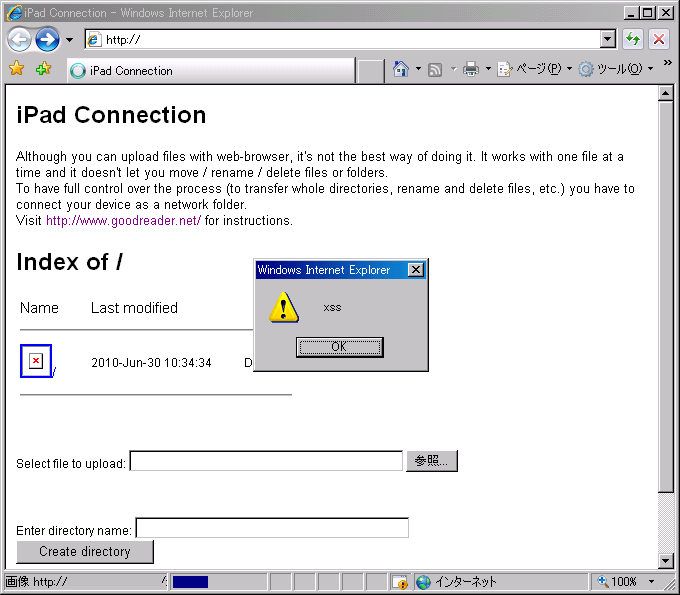Image resolution: width=680 pixels, height=595 pixels.
Task: Click the iPad Connection page heading
Action: [x=111, y=115]
